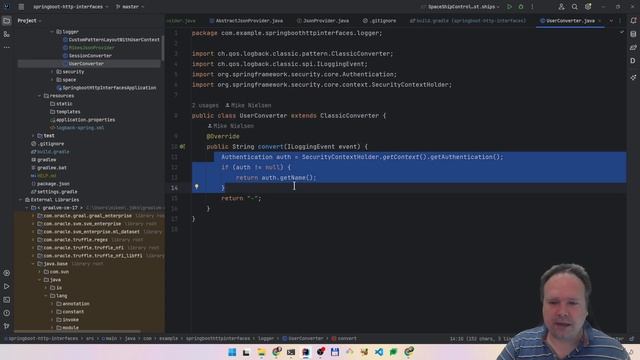Start debugging with the bug icon
The height and width of the screenshot is (360, 640).
521,7
